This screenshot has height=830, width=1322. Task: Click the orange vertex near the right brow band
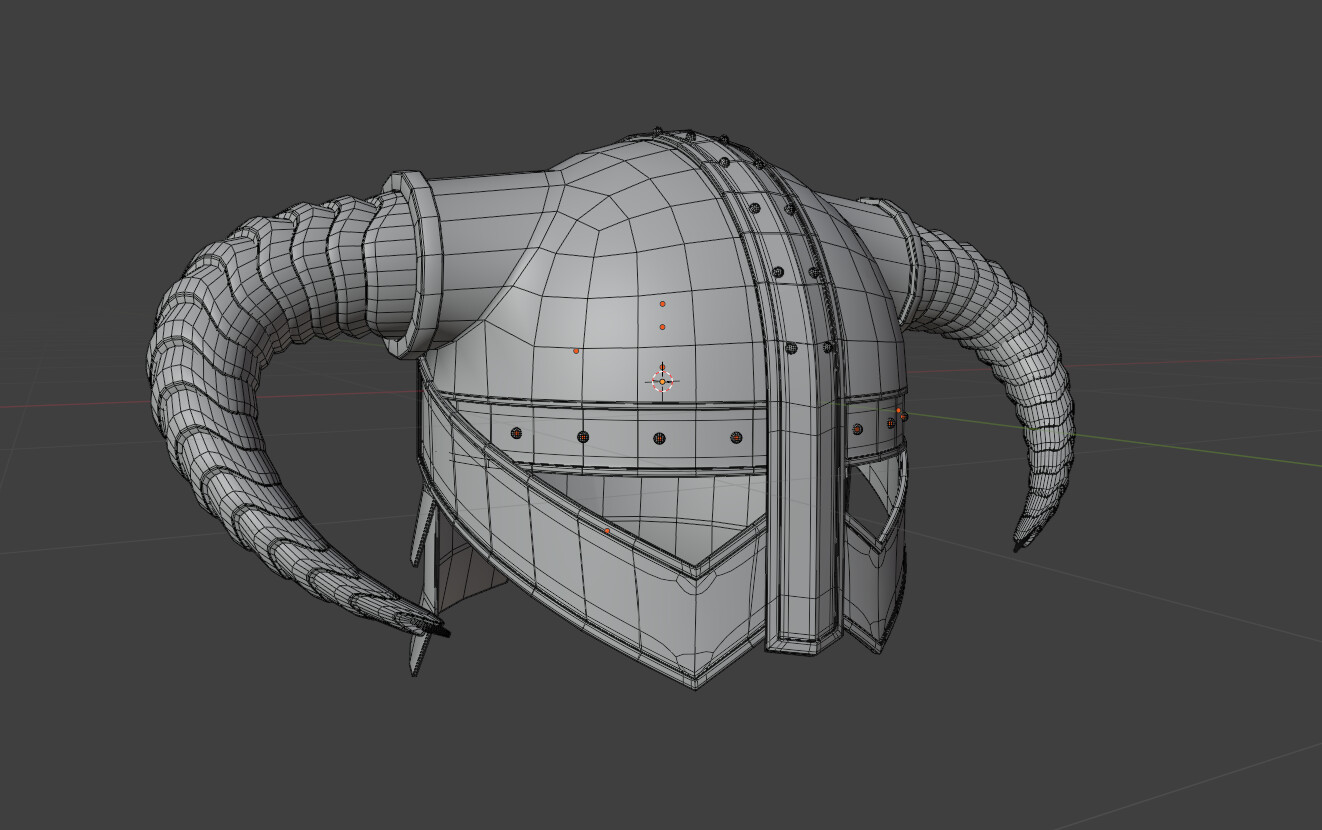pos(898,408)
